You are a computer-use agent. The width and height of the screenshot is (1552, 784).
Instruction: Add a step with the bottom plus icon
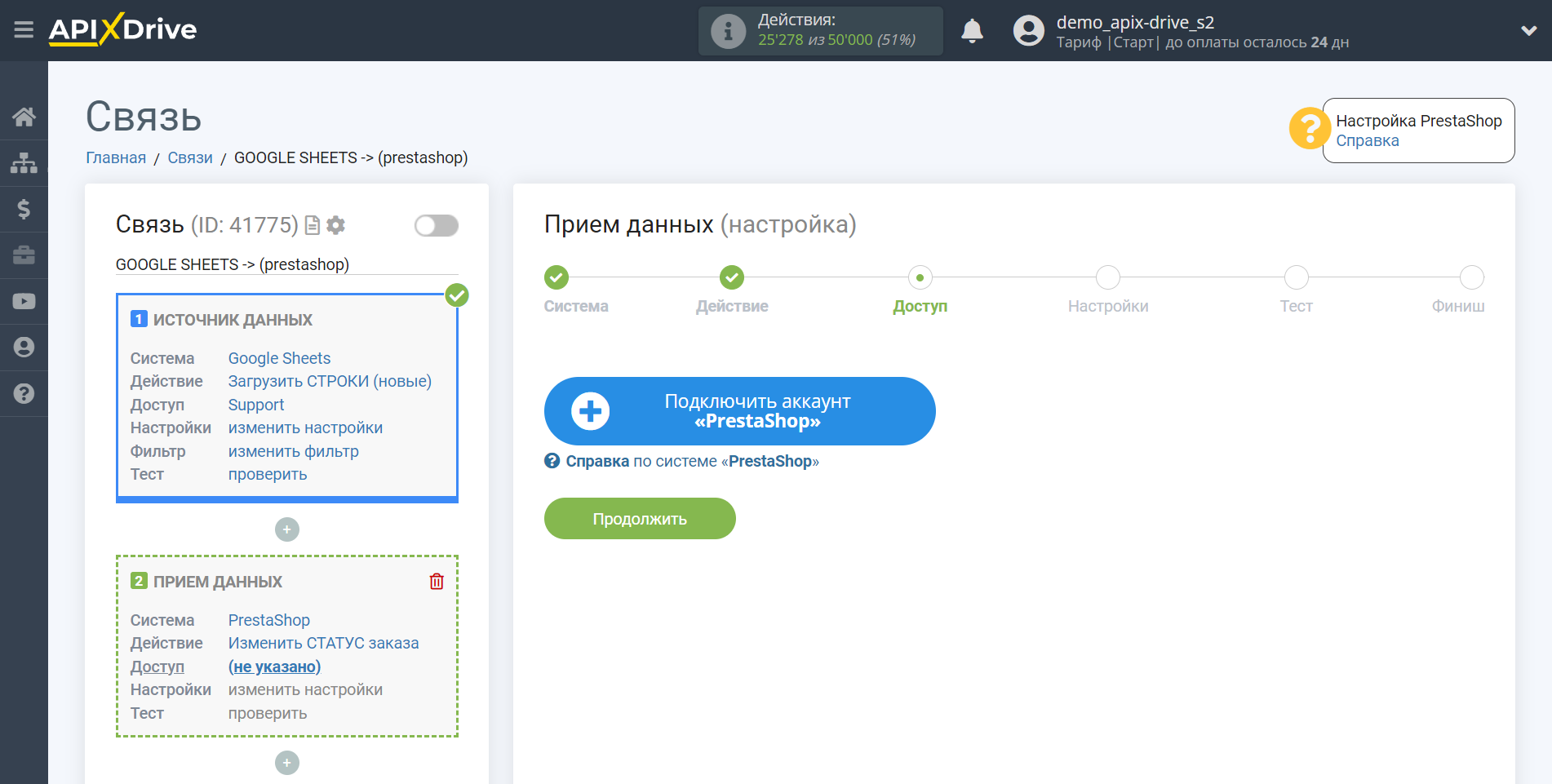287,763
